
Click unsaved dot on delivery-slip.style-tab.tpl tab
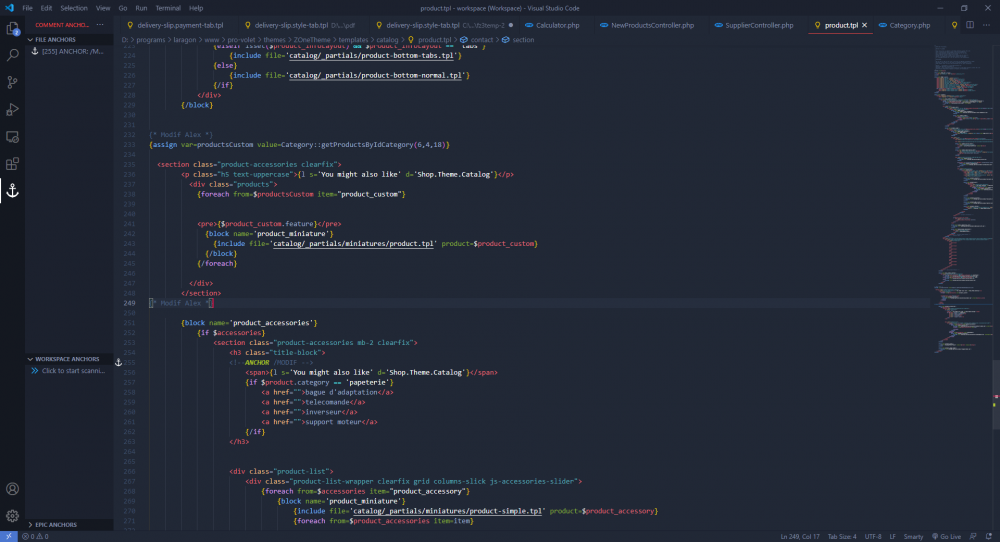point(511,26)
